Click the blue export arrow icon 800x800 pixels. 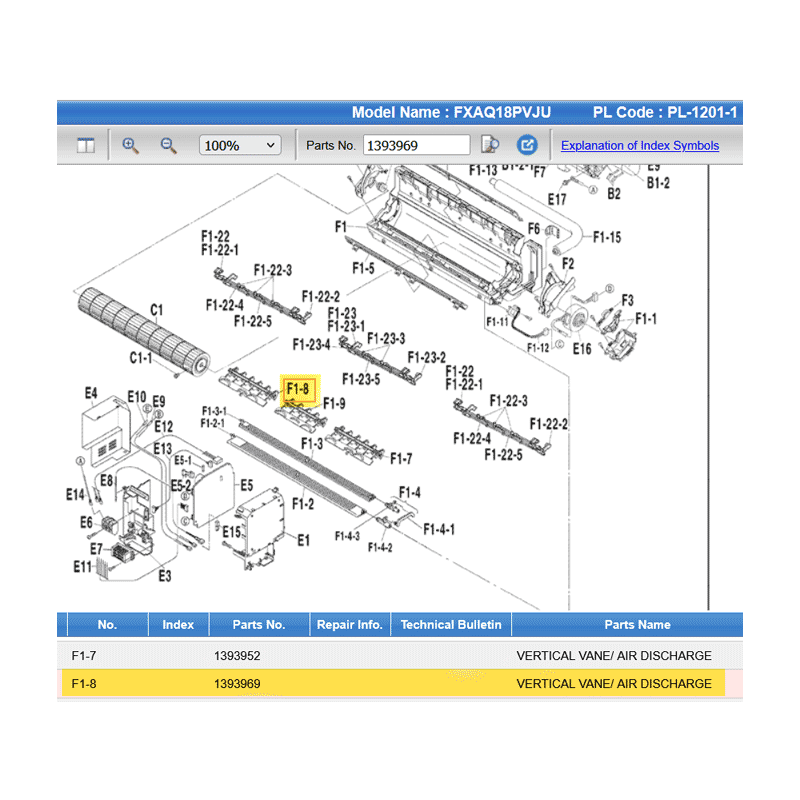click(527, 145)
